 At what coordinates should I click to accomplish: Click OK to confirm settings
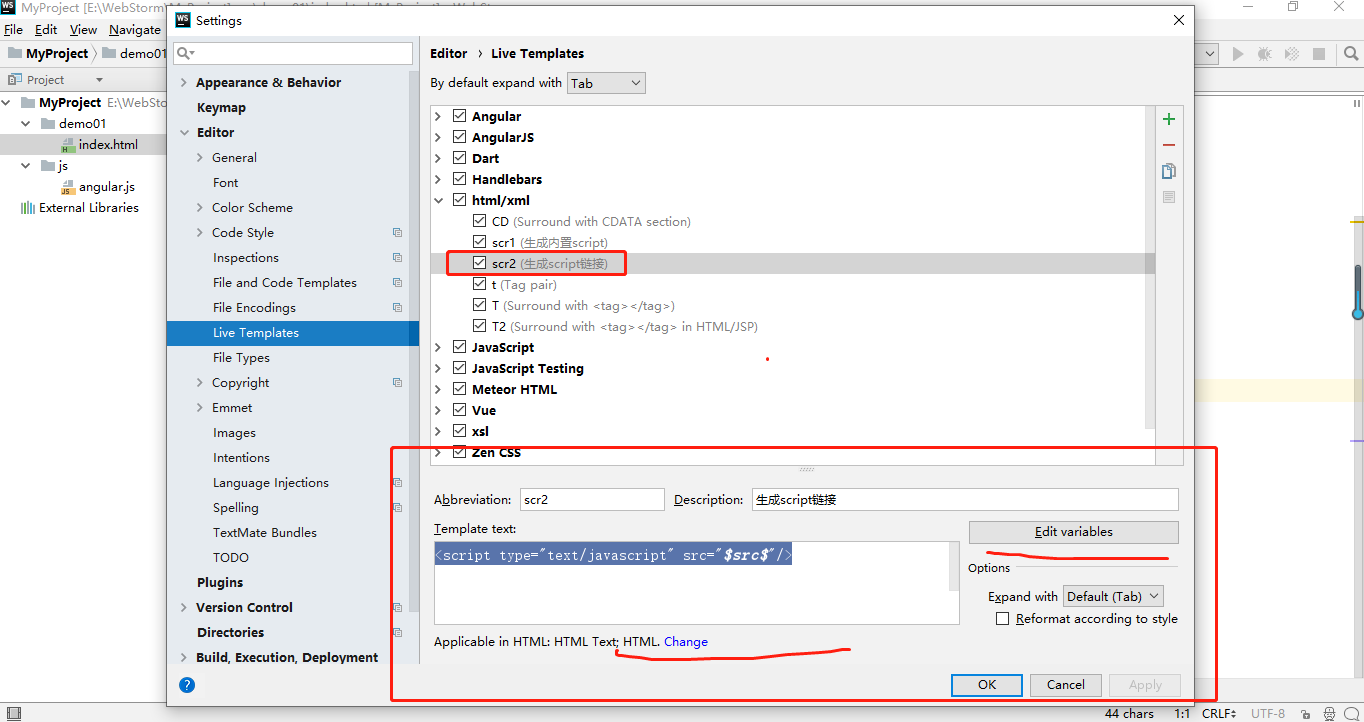coord(987,685)
